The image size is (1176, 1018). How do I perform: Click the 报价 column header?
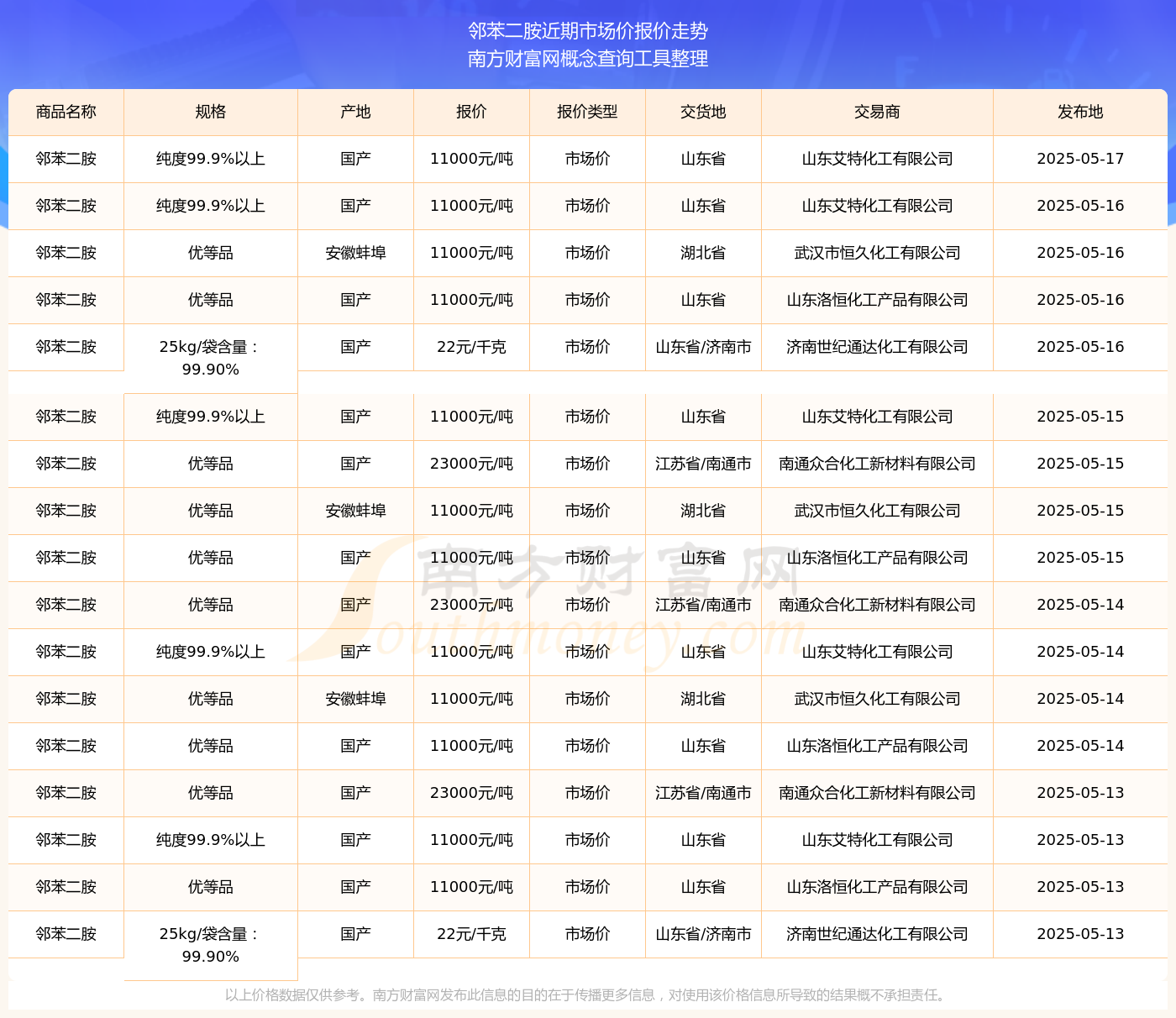[472, 112]
